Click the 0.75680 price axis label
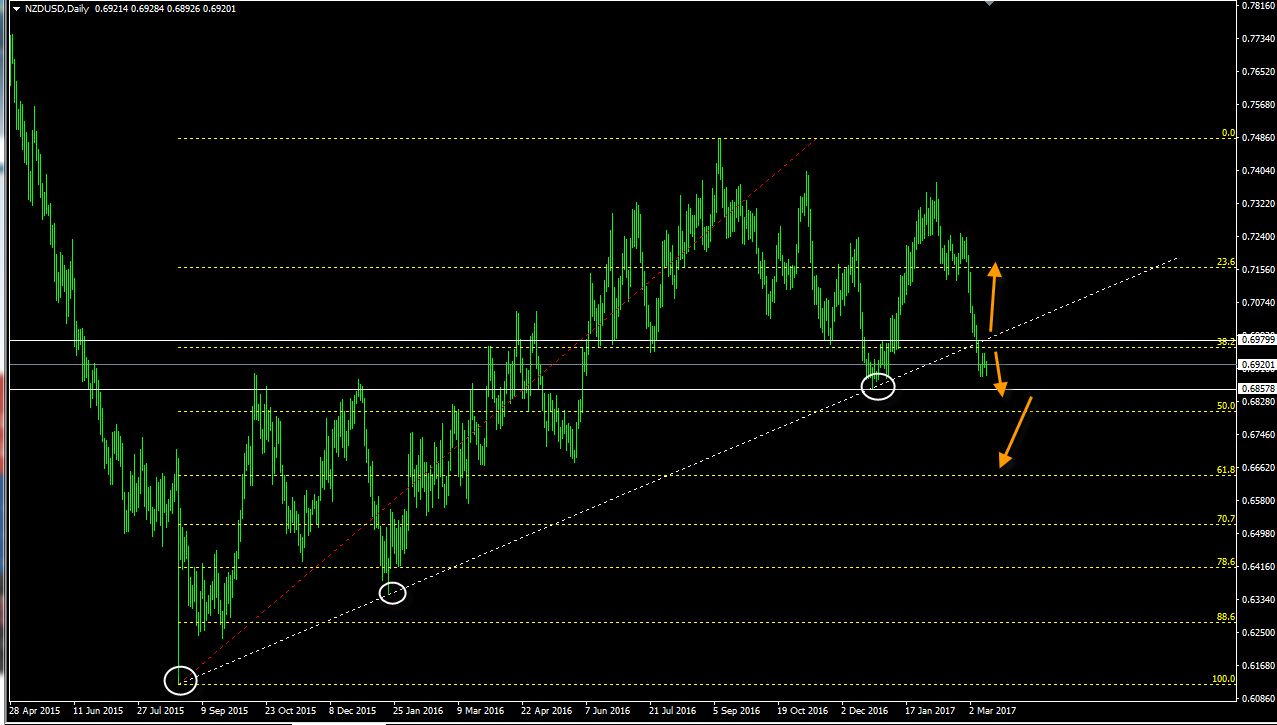1277x725 pixels. point(1257,105)
